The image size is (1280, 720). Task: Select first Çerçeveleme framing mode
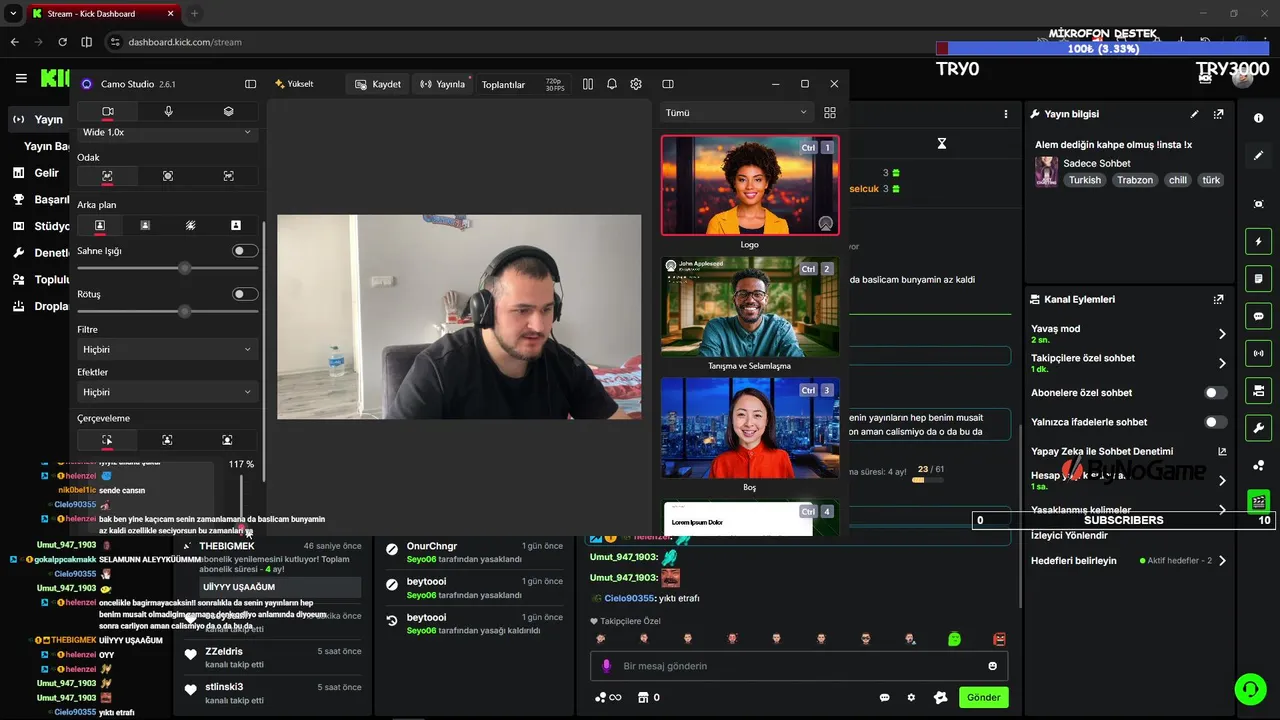tap(107, 440)
